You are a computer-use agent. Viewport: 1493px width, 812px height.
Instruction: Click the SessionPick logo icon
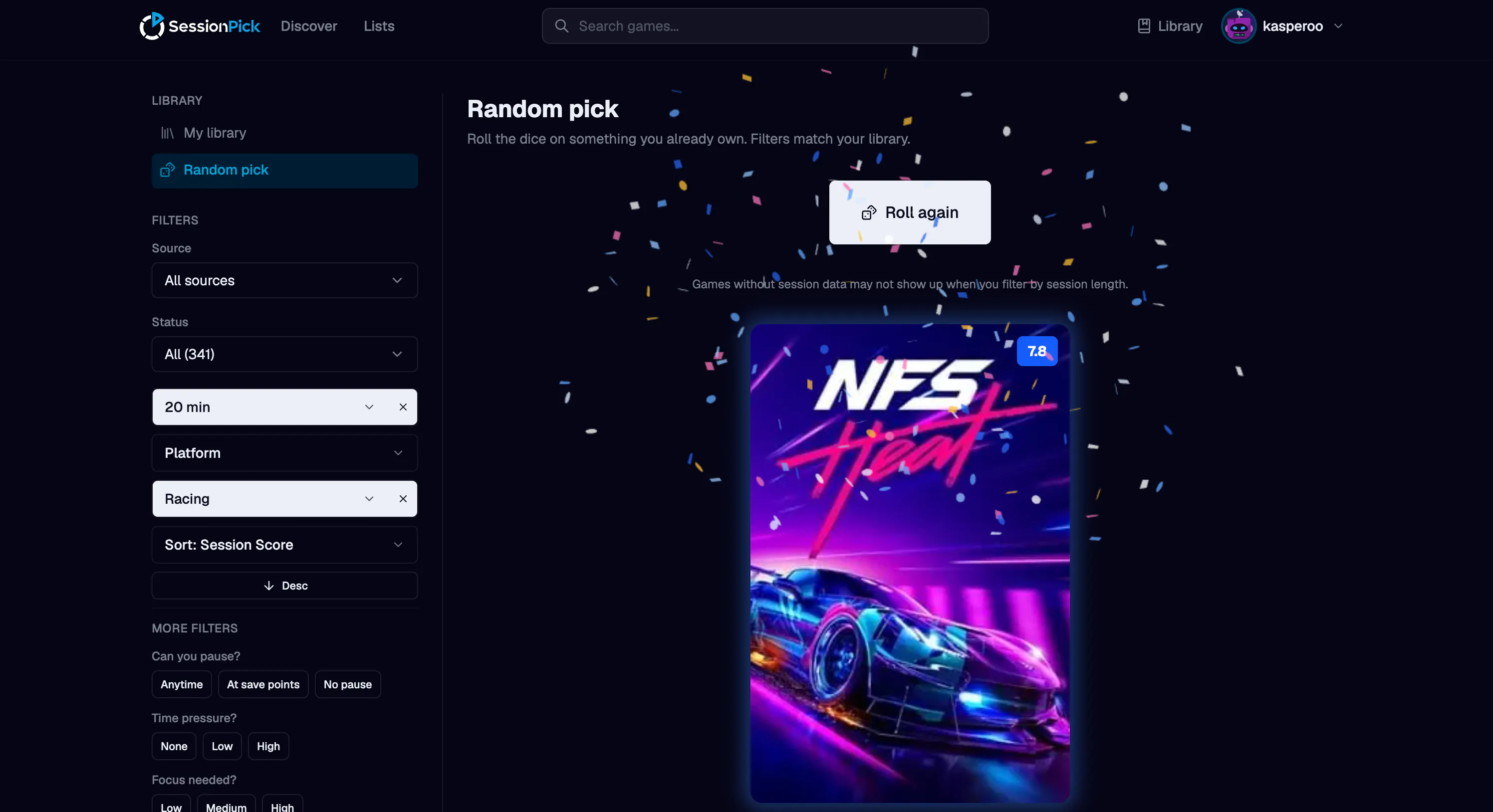152,26
